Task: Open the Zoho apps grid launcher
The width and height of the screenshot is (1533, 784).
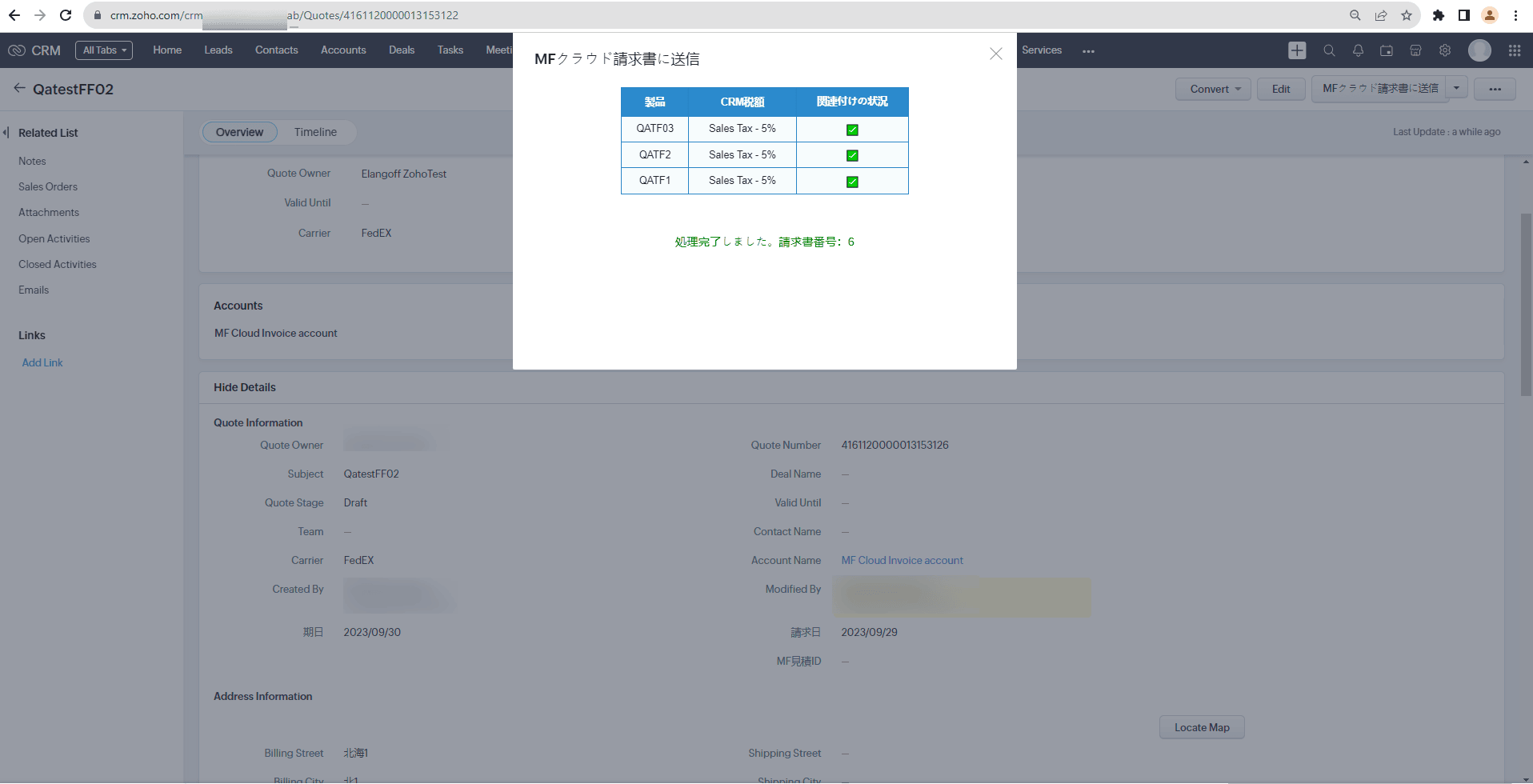Action: tap(1515, 50)
